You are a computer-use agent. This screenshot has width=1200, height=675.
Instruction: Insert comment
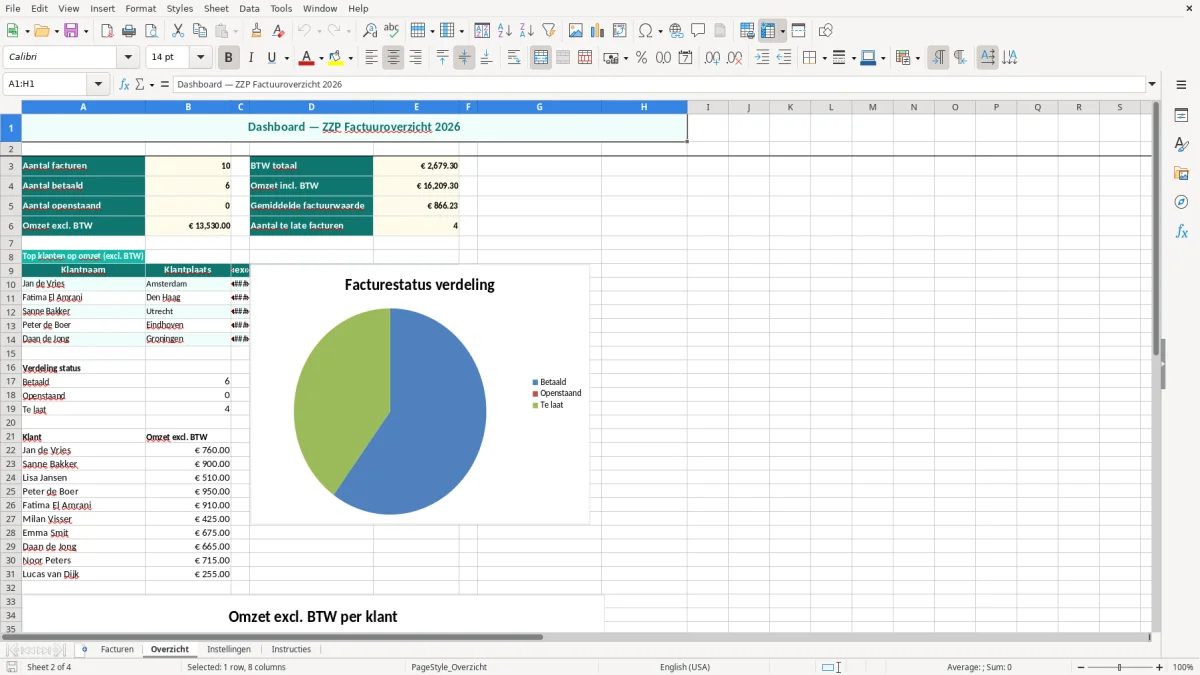coord(698,31)
